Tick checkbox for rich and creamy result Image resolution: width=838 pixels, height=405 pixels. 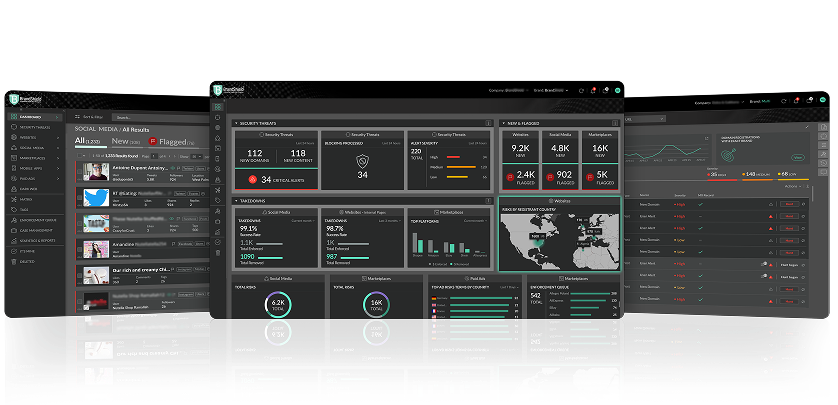[80, 276]
